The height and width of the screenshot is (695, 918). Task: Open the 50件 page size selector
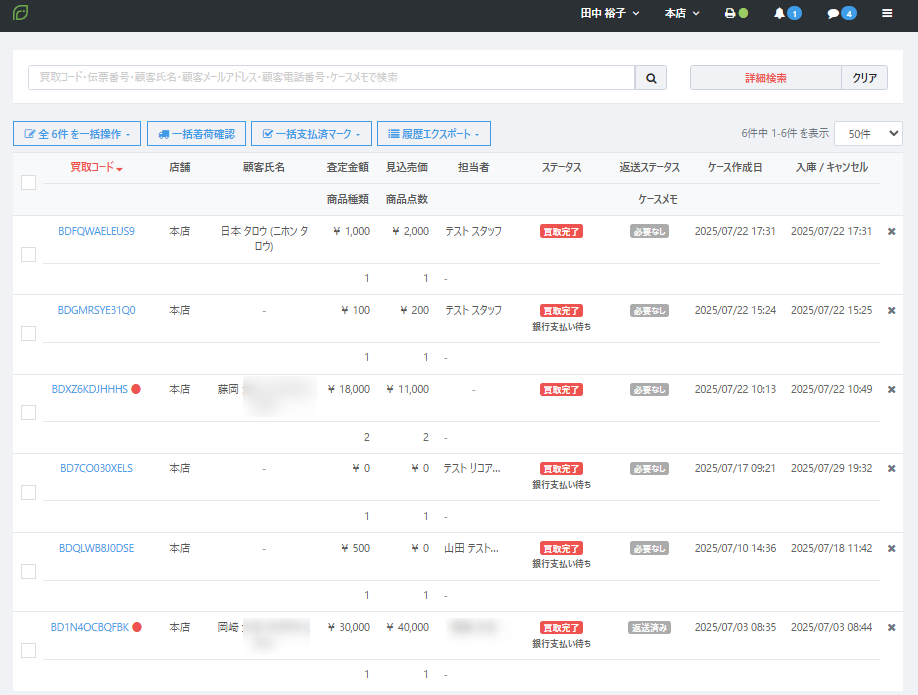coord(867,133)
